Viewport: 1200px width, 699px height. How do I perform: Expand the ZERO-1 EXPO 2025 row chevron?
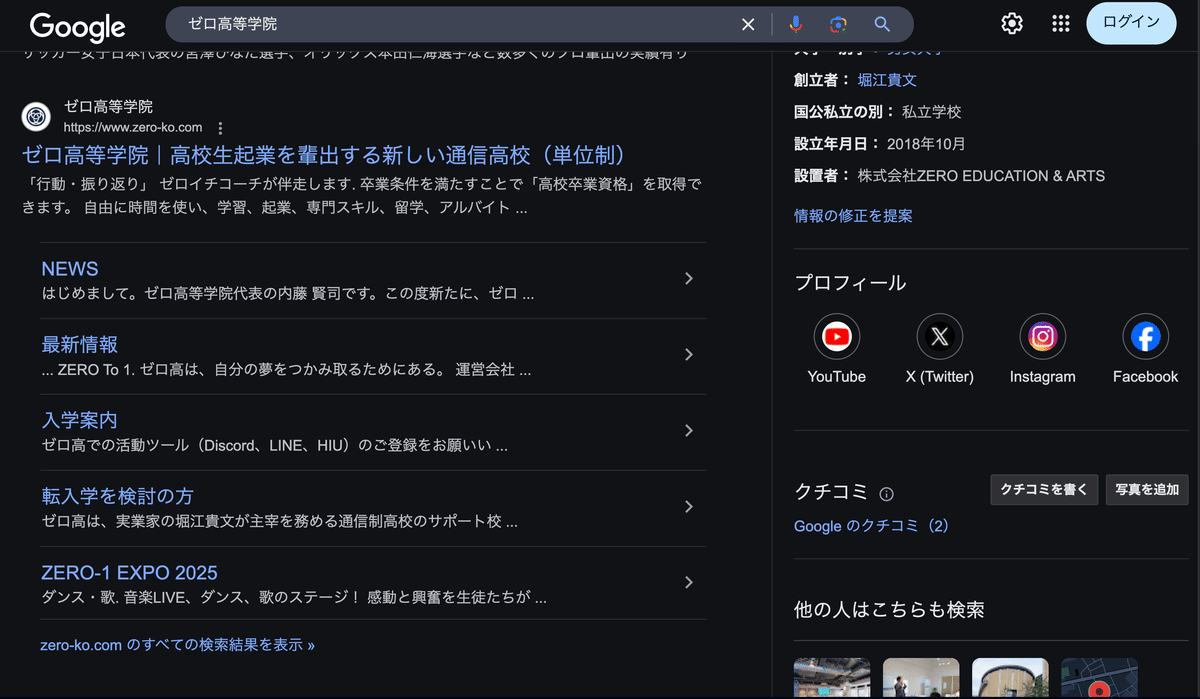pyautogui.click(x=688, y=583)
